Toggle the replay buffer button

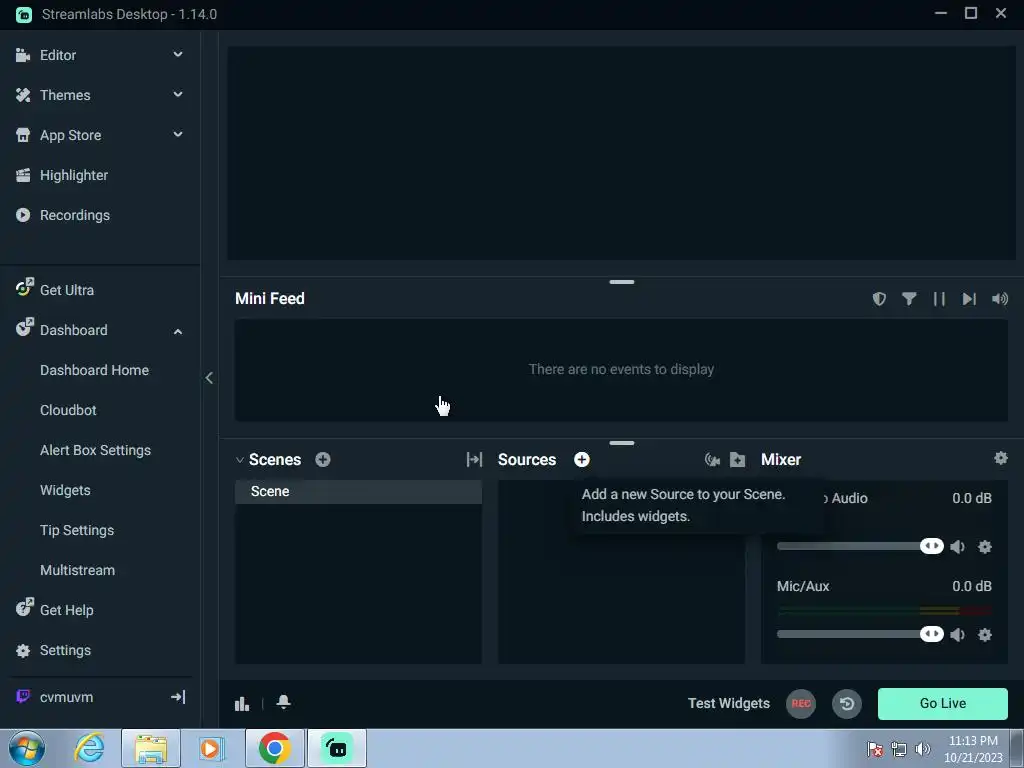click(847, 703)
